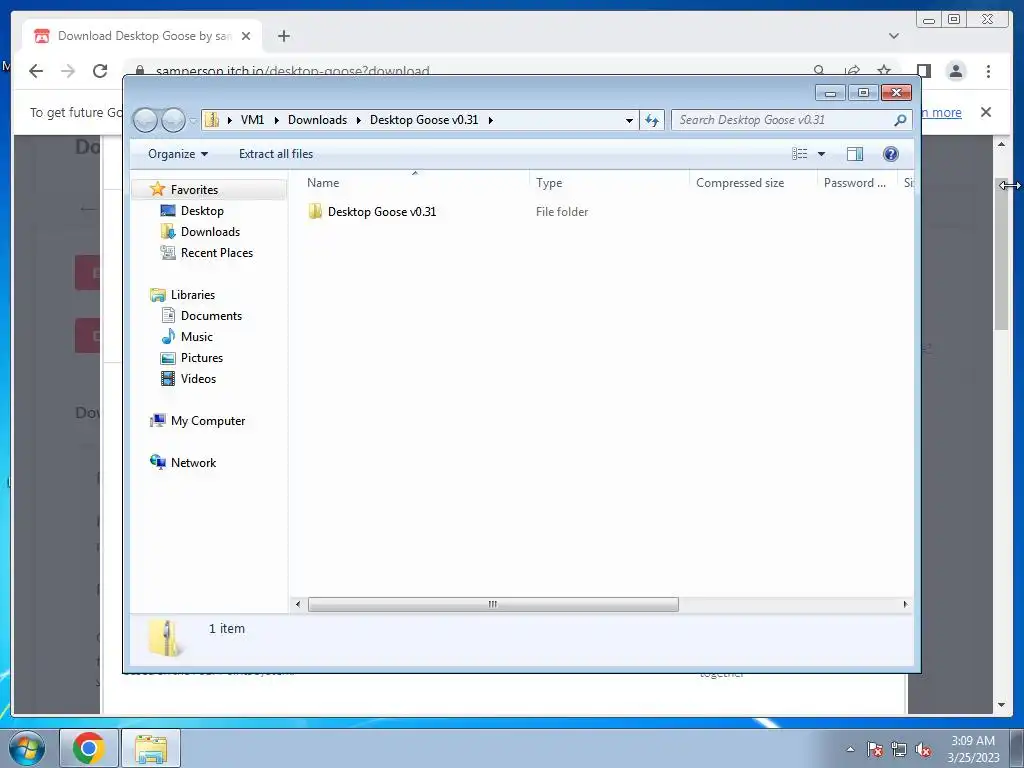Change the Explorer view icon
This screenshot has width=1024, height=768.
(800, 154)
